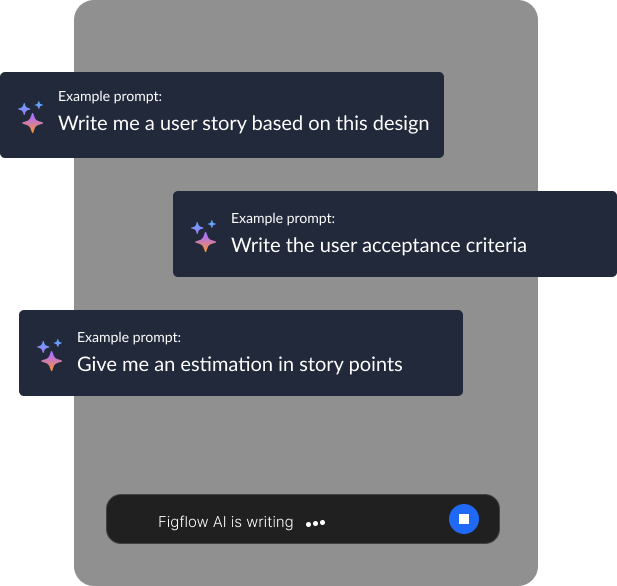Click "Example prompt:" label above acceptance criteria text
617x586 pixels.
point(283,217)
